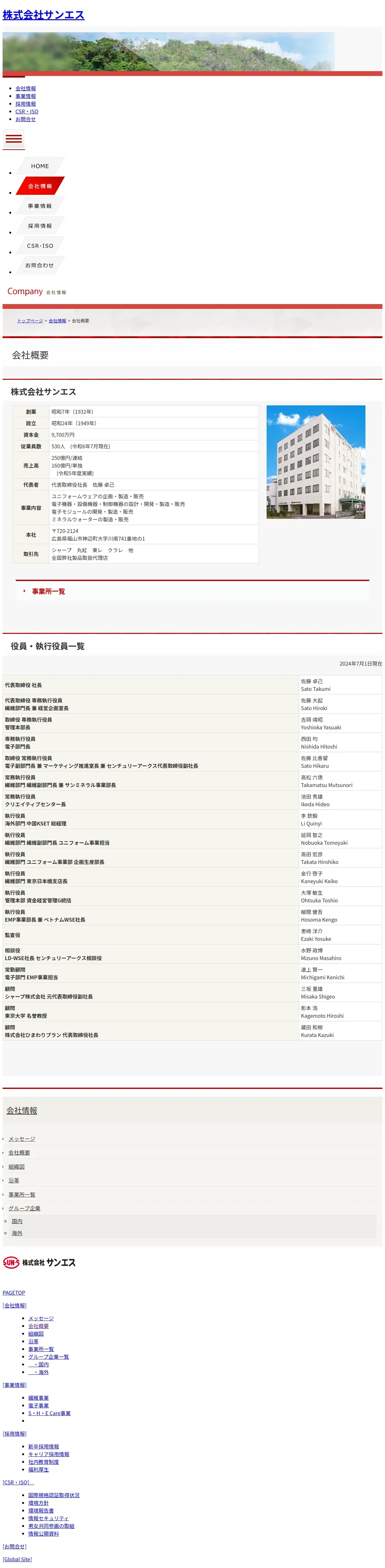The height and width of the screenshot is (1568, 385).
Task: Click 採用情報 in the top link list
Action: pos(26,104)
